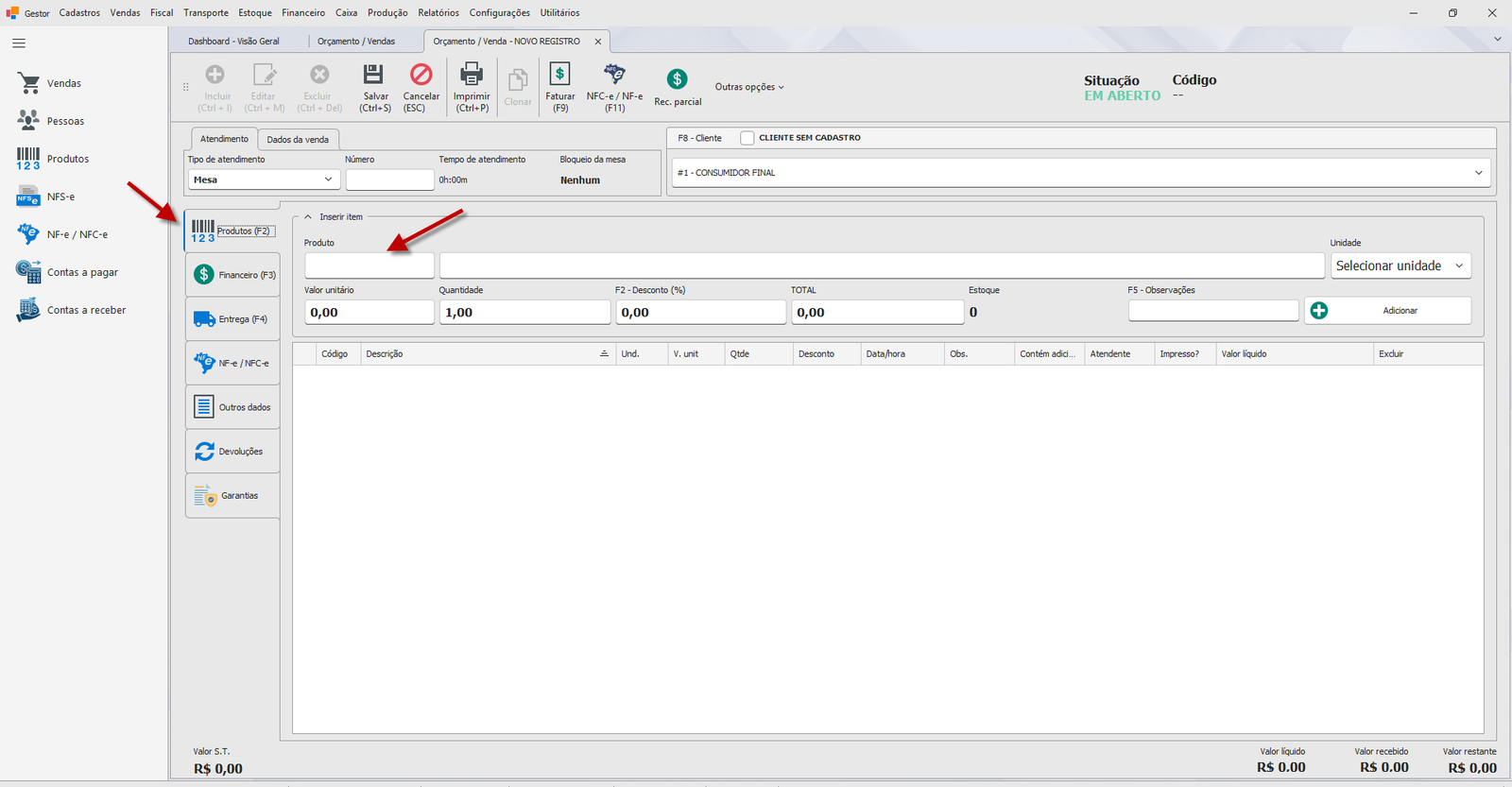Open the Relatórios menu in menu bar
Viewport: 1512px width, 787px height.
pyautogui.click(x=438, y=13)
